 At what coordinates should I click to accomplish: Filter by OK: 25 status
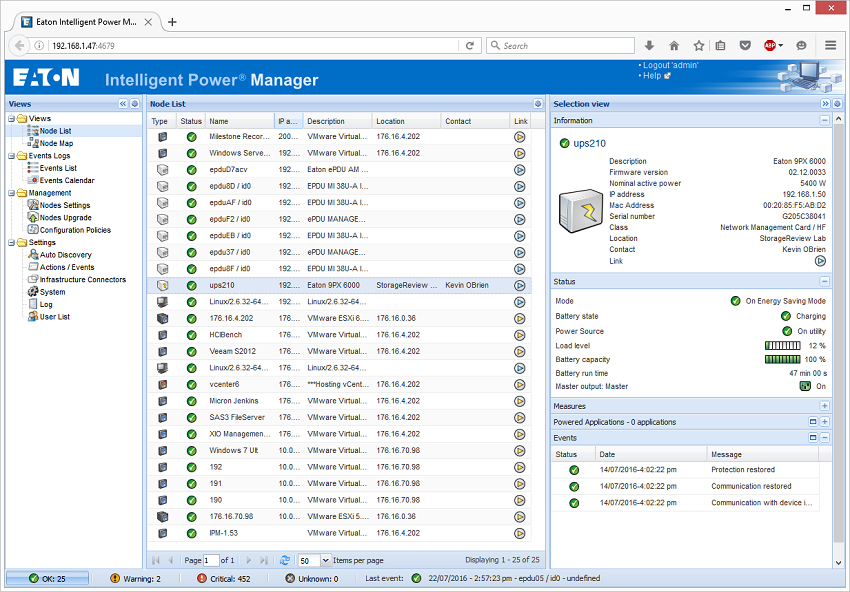pos(48,578)
